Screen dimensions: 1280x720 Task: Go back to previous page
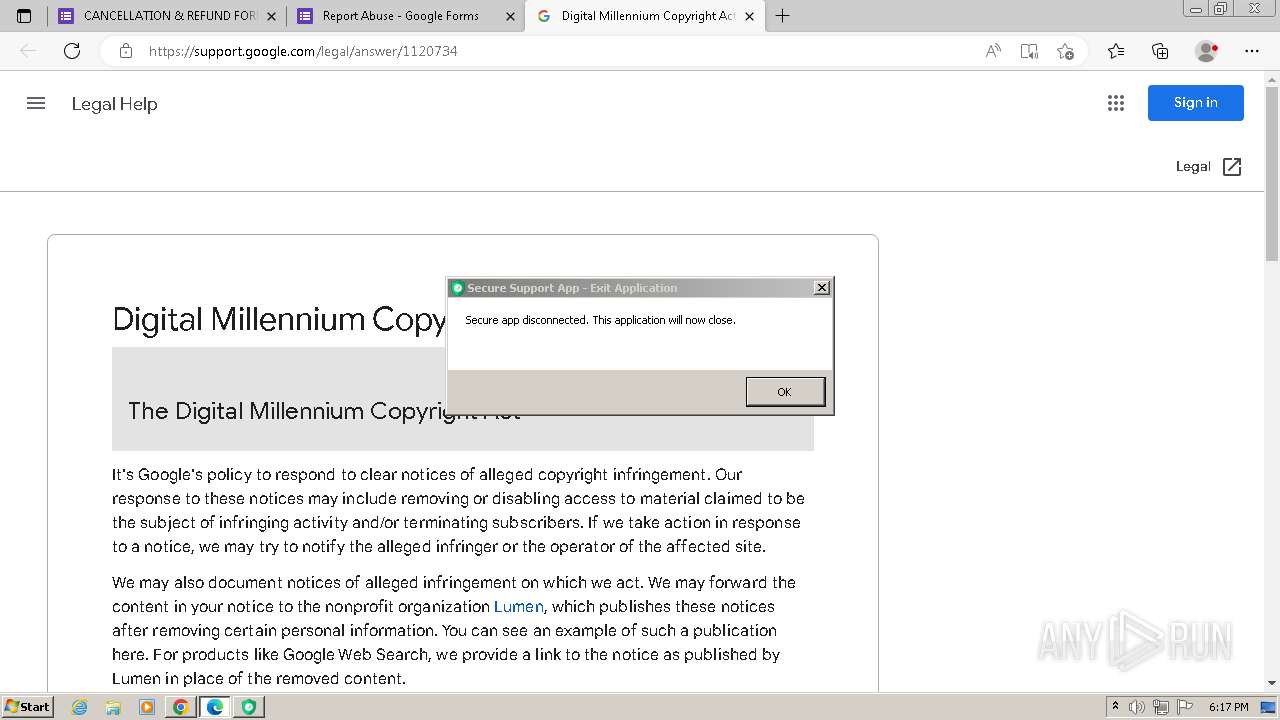tap(28, 51)
